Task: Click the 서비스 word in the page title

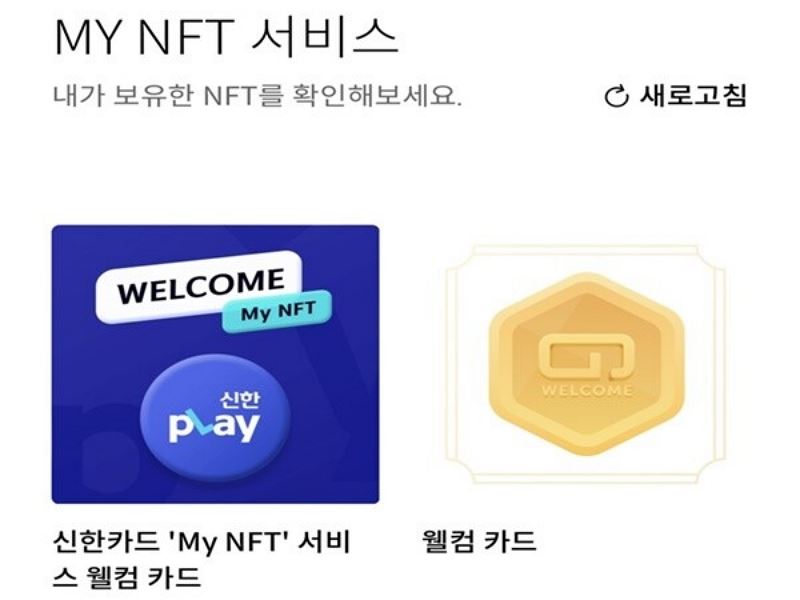Action: point(325,37)
